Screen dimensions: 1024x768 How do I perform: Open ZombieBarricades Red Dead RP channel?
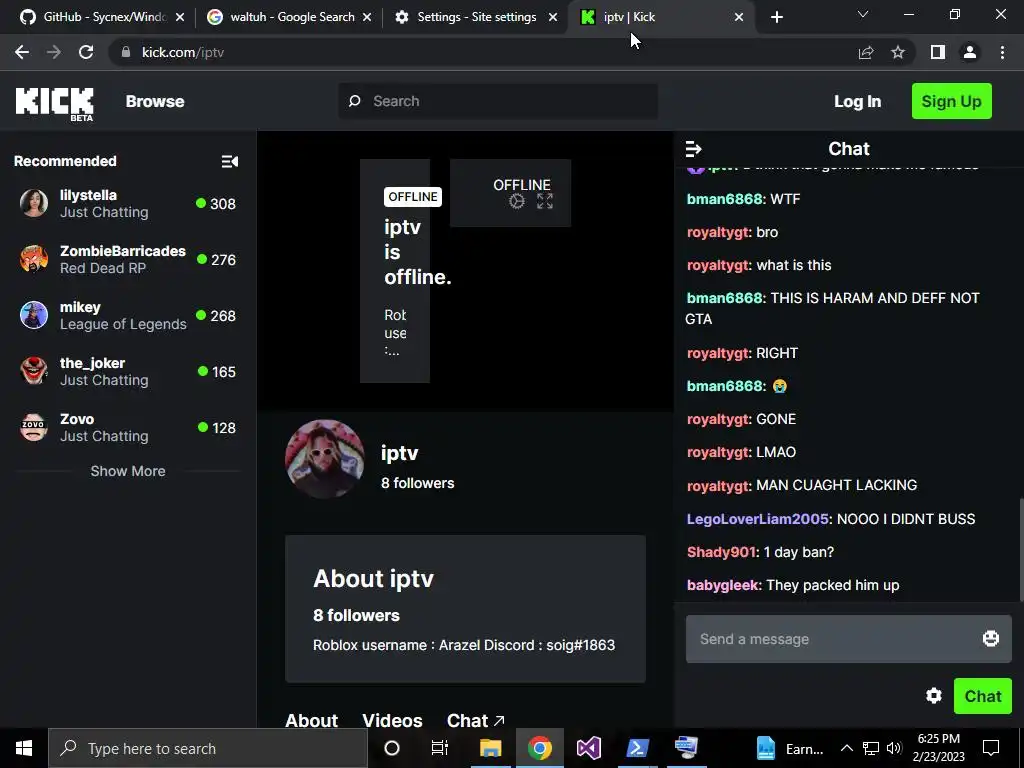pyautogui.click(x=127, y=259)
